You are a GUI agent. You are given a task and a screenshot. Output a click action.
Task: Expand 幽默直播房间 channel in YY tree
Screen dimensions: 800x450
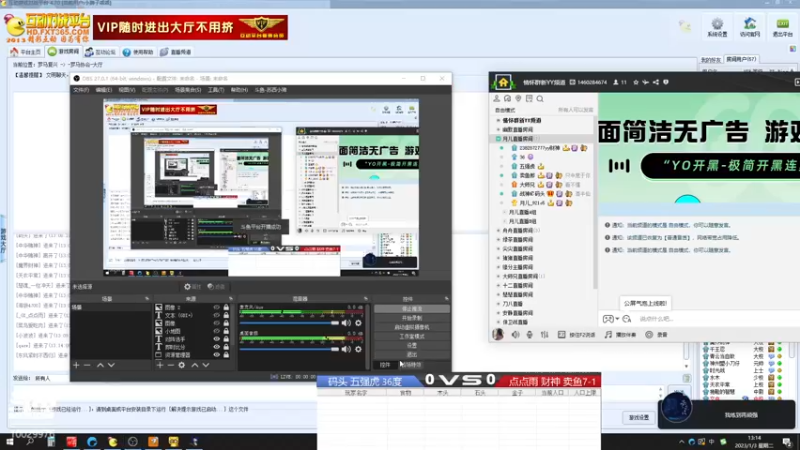point(498,130)
